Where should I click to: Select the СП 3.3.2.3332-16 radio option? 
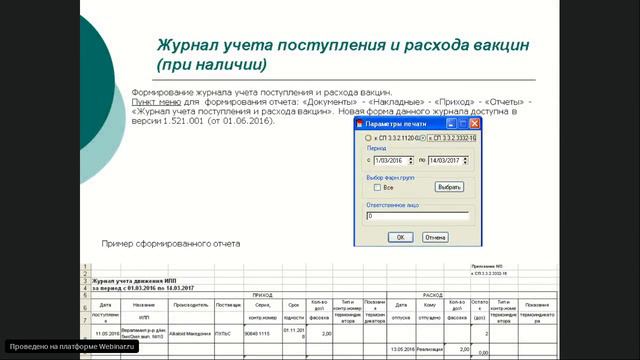click(423, 138)
